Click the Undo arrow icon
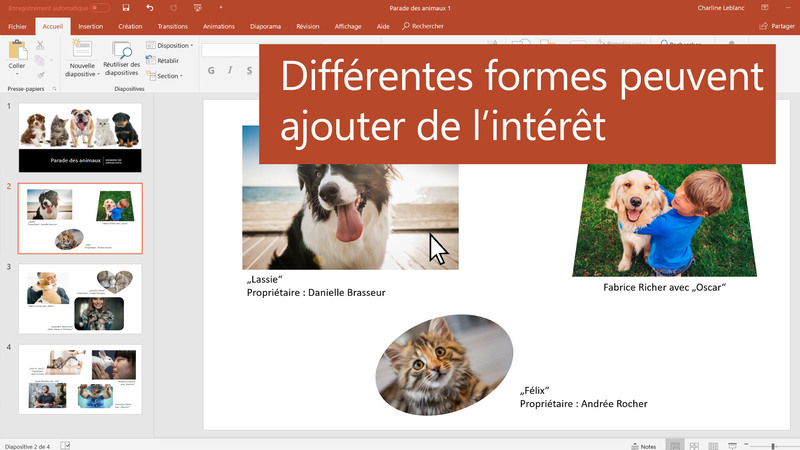Screen dimensions: 800x450 click(149, 8)
